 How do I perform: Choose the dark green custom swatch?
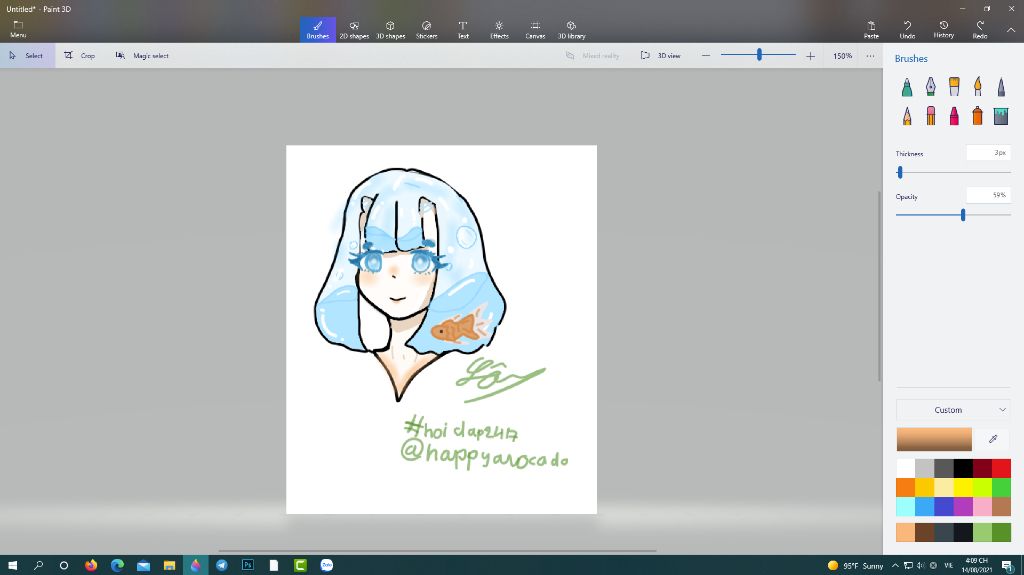pyautogui.click(x=1001, y=532)
